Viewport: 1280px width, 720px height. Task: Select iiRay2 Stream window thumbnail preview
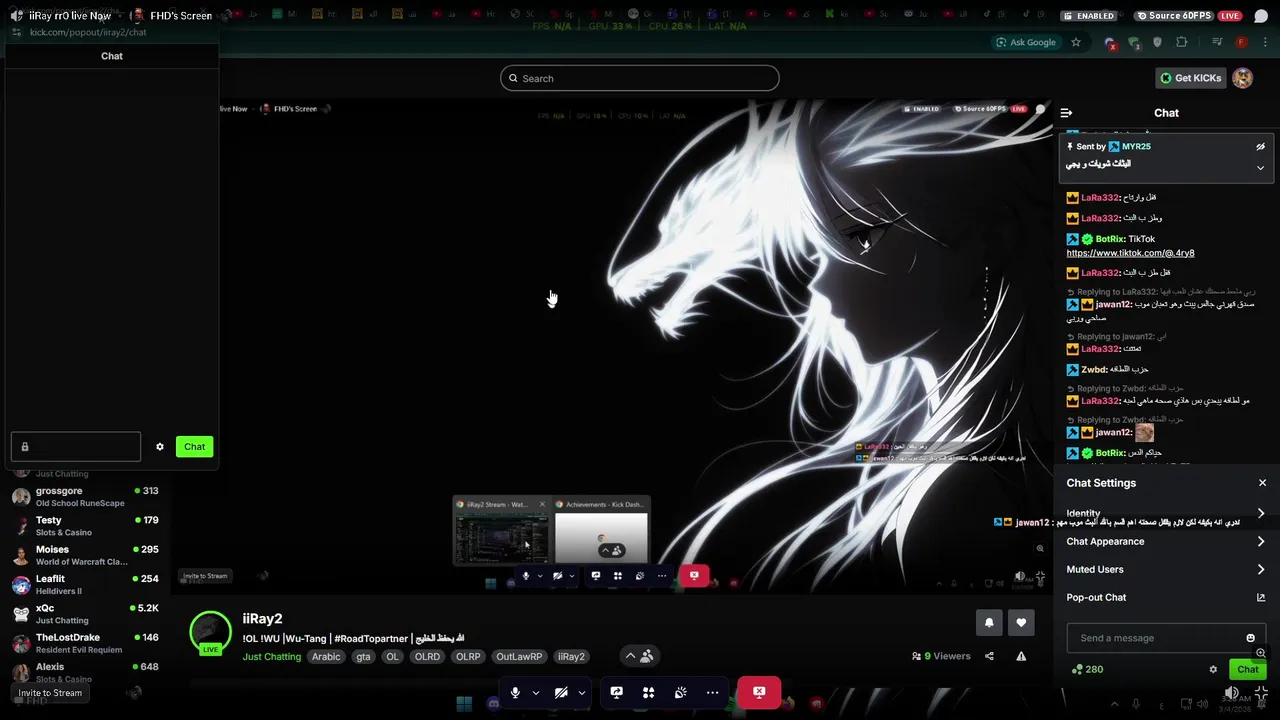click(501, 531)
